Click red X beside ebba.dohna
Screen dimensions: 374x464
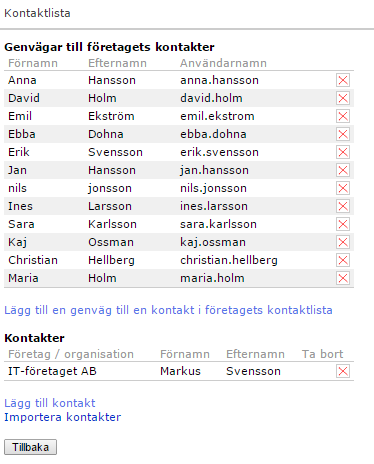[x=343, y=134]
